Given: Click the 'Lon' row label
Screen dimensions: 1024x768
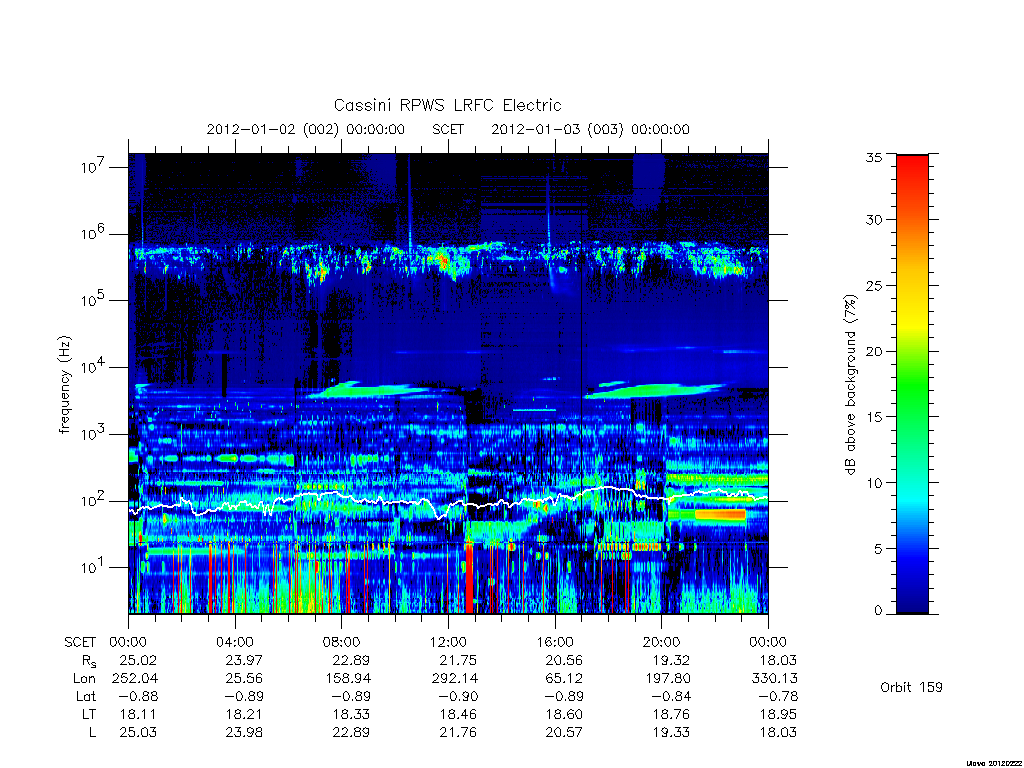Looking at the screenshot, I should click(x=84, y=679).
